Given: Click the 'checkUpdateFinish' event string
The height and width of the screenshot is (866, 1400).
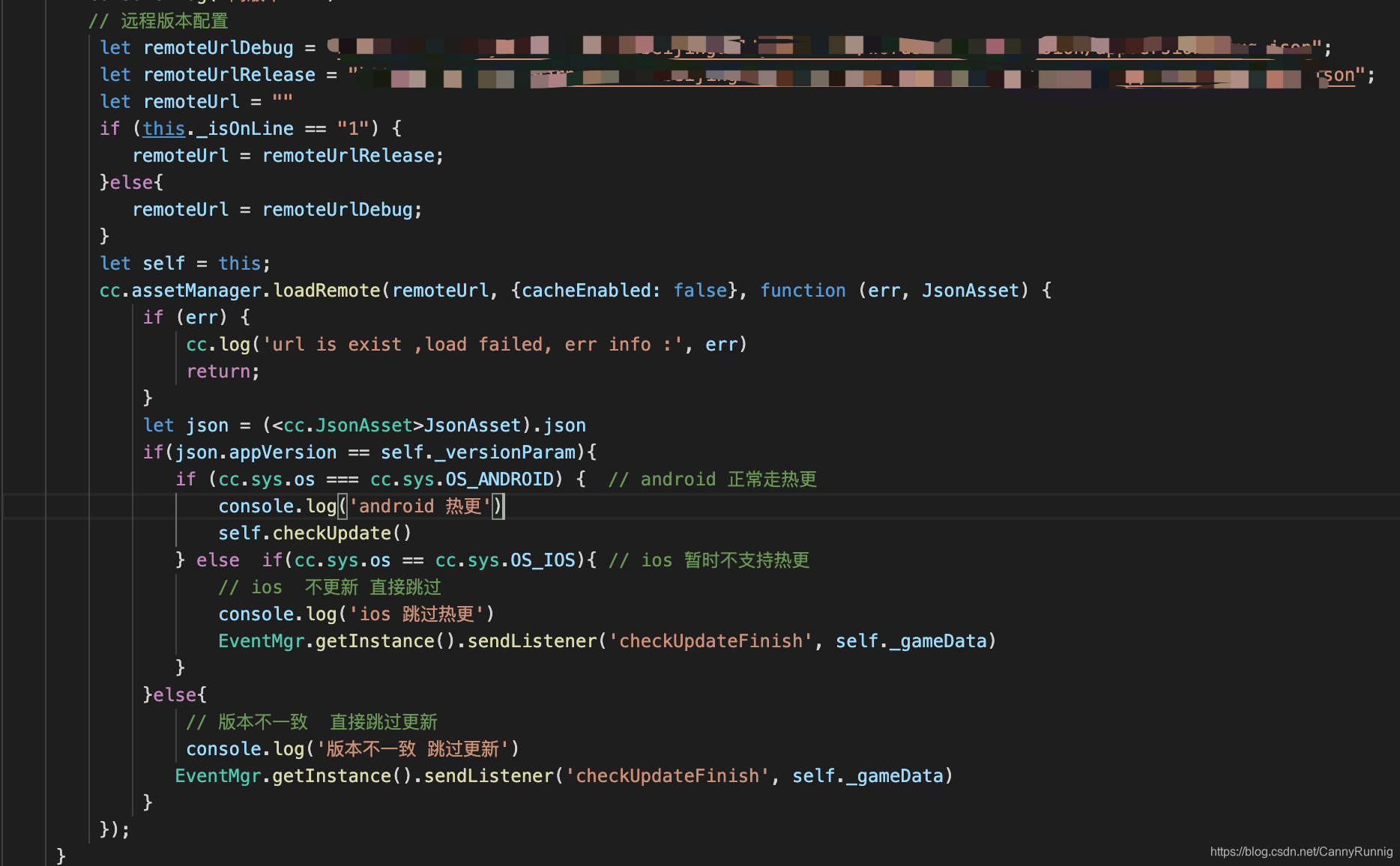Looking at the screenshot, I should (710, 641).
